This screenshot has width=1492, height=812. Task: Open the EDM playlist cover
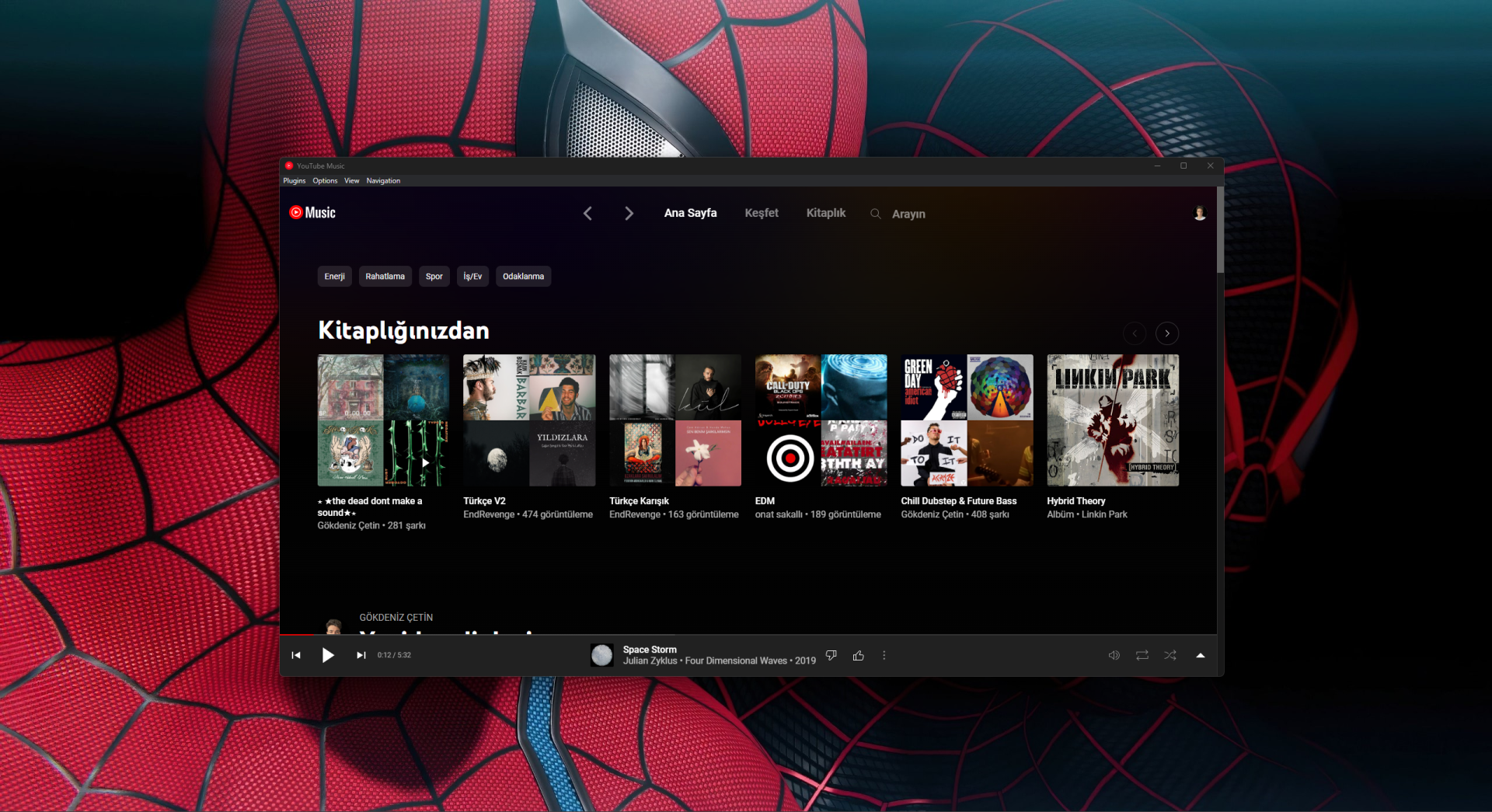click(x=821, y=420)
